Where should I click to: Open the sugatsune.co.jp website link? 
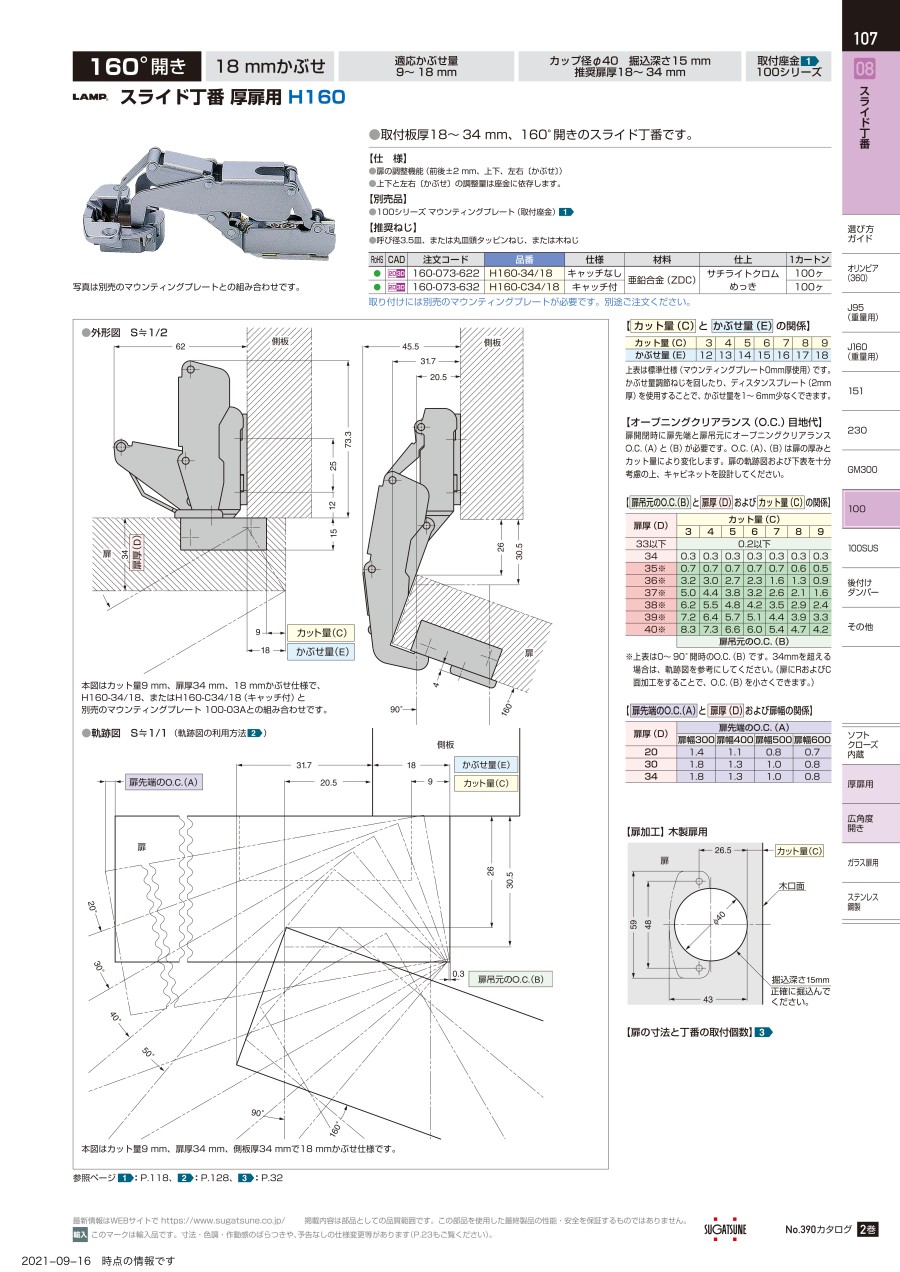[x=224, y=1220]
